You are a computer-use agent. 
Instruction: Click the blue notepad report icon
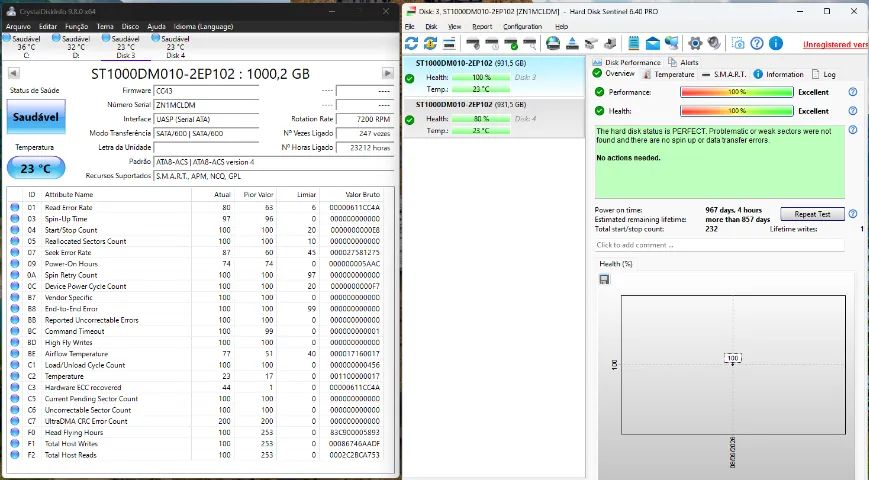coord(634,43)
